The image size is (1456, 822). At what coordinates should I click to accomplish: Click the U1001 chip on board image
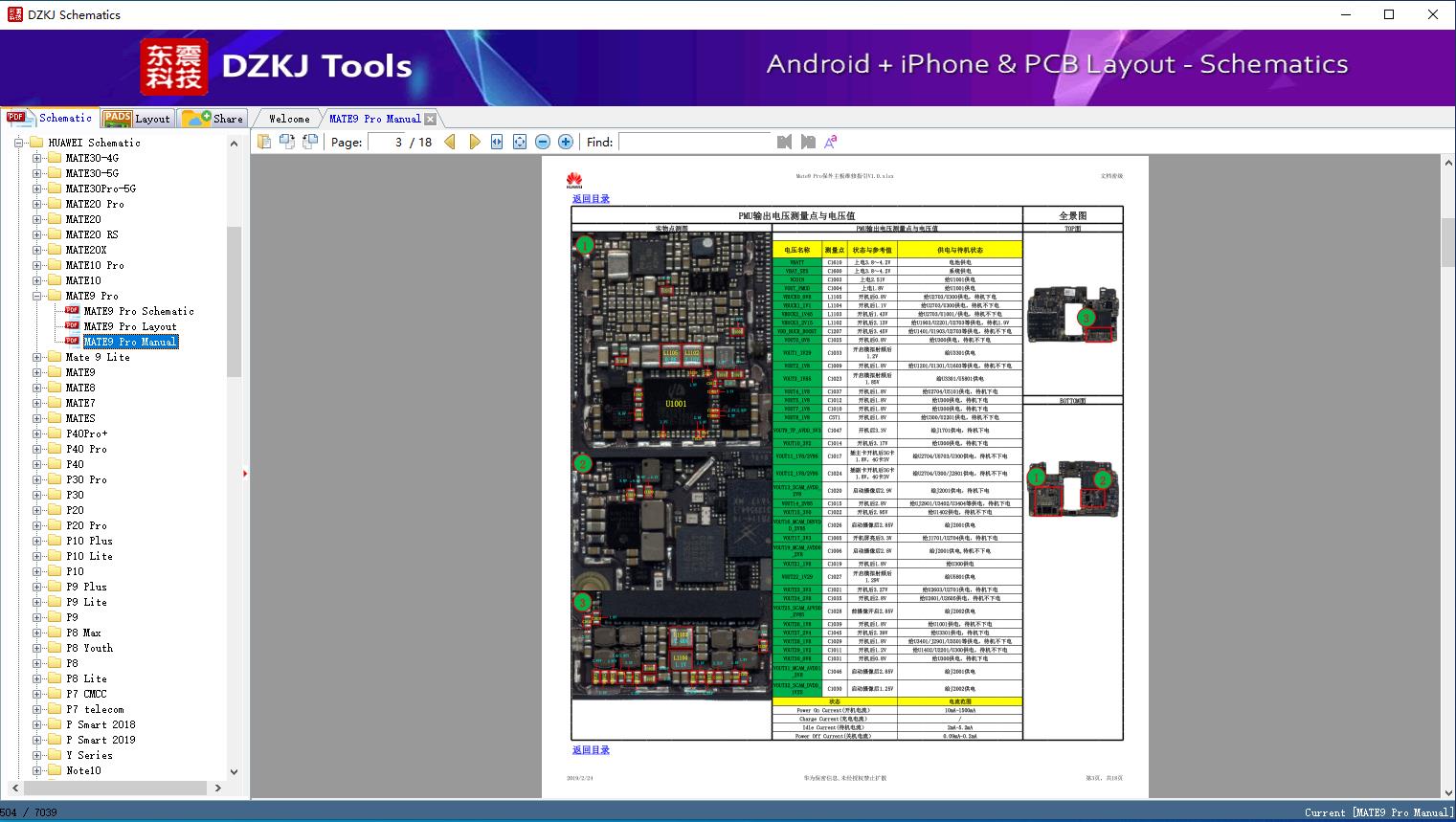pos(676,404)
